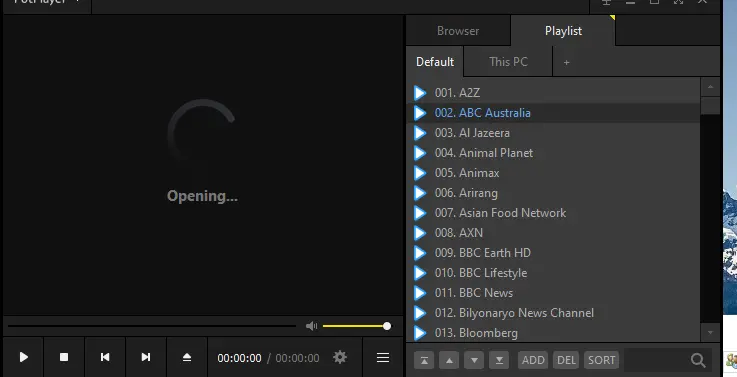Switch to the Playlist tab
Screen dimensions: 737x377
(563, 31)
